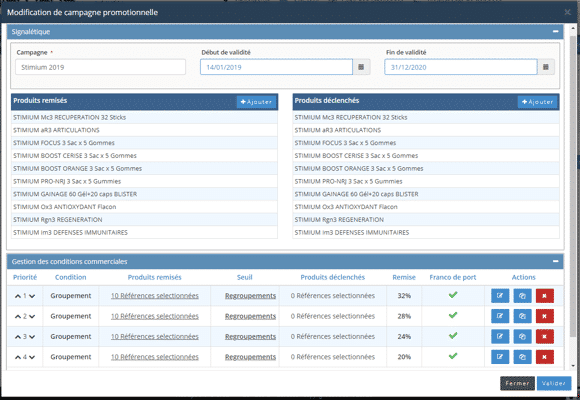Image resolution: width=580 pixels, height=400 pixels.
Task: Click the Valider button
Action: click(554, 383)
